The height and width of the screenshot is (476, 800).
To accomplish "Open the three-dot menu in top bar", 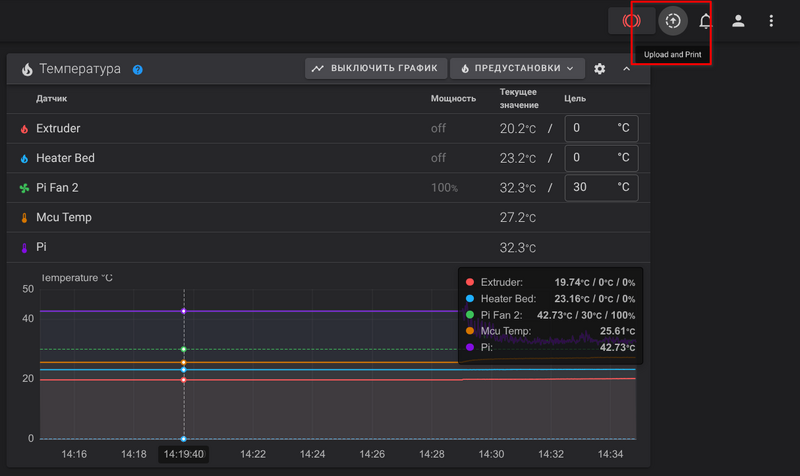I will tap(771, 20).
